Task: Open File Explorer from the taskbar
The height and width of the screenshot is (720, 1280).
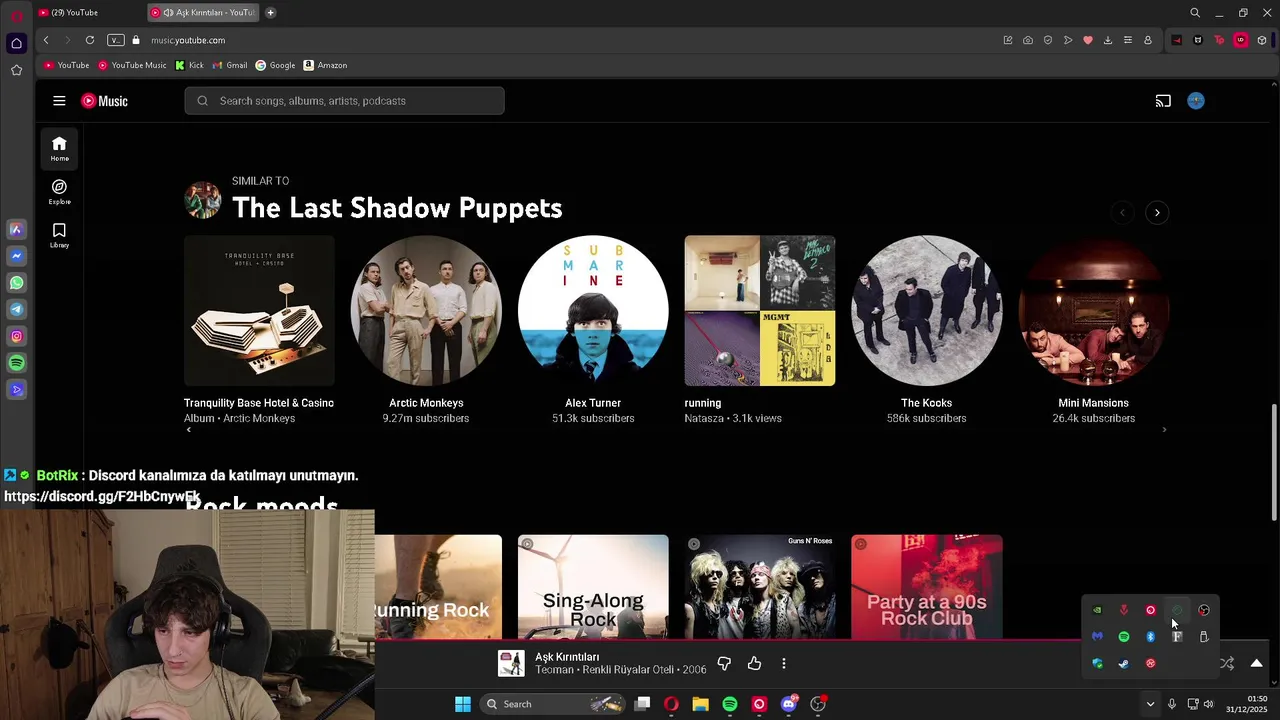Action: click(x=700, y=704)
